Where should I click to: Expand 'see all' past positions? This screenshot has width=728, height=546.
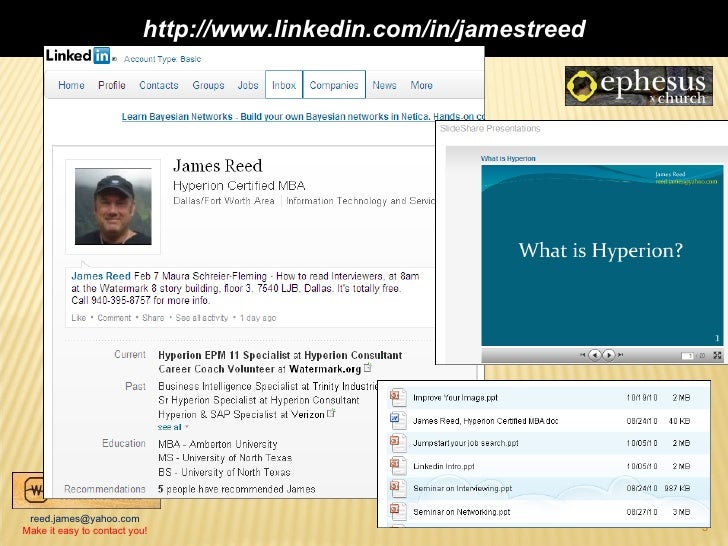[x=173, y=427]
